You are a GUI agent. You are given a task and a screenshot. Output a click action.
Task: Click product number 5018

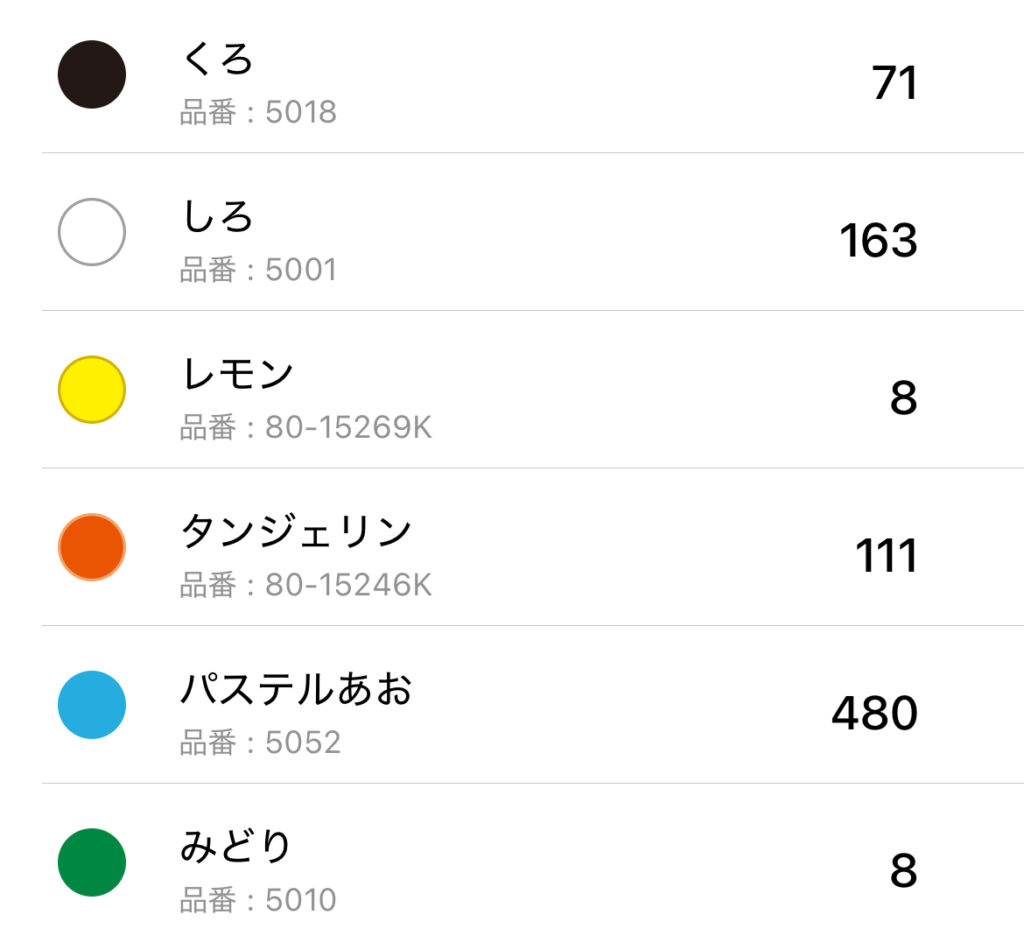(x=301, y=112)
